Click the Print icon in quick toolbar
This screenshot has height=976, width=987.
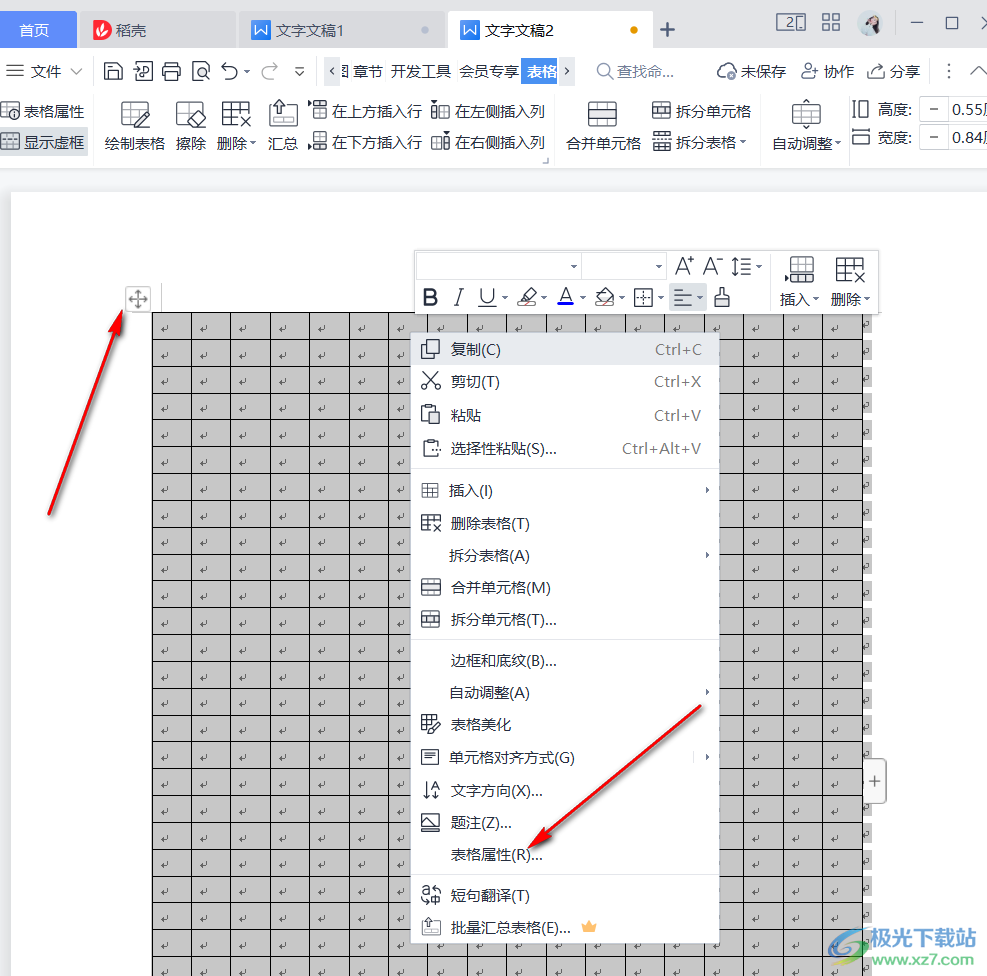[x=171, y=72]
